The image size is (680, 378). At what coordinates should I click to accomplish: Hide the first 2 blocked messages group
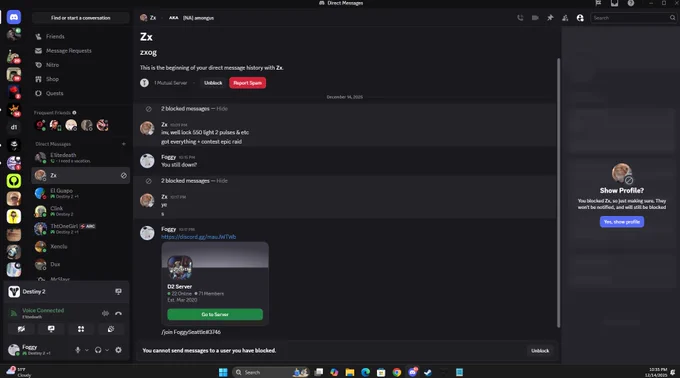(222, 109)
